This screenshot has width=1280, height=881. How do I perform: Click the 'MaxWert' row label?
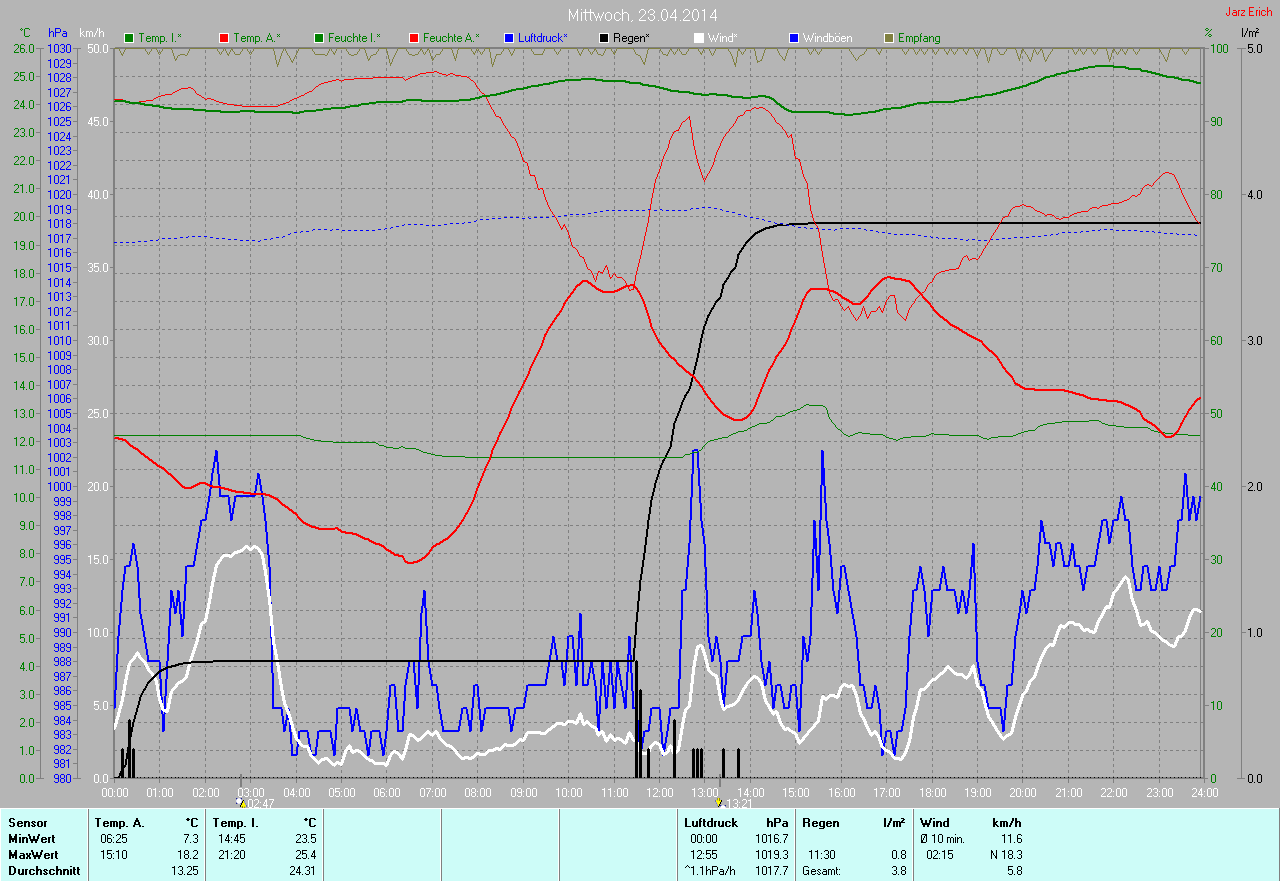coord(31,855)
